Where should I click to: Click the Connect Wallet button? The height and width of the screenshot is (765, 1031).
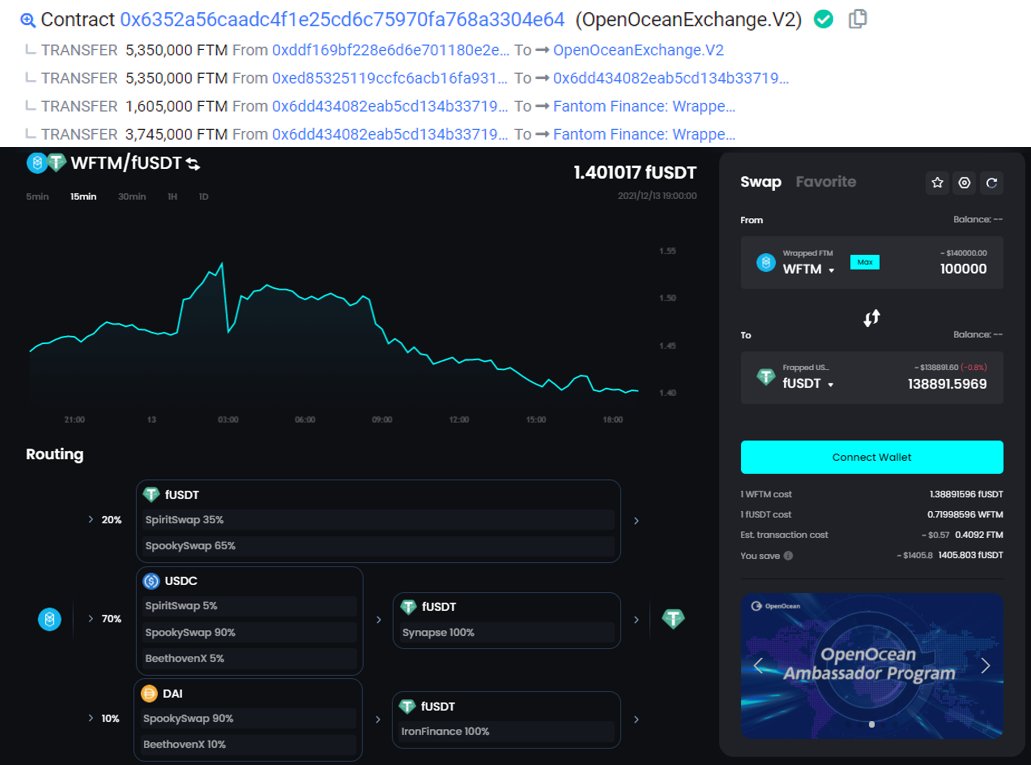click(x=872, y=457)
